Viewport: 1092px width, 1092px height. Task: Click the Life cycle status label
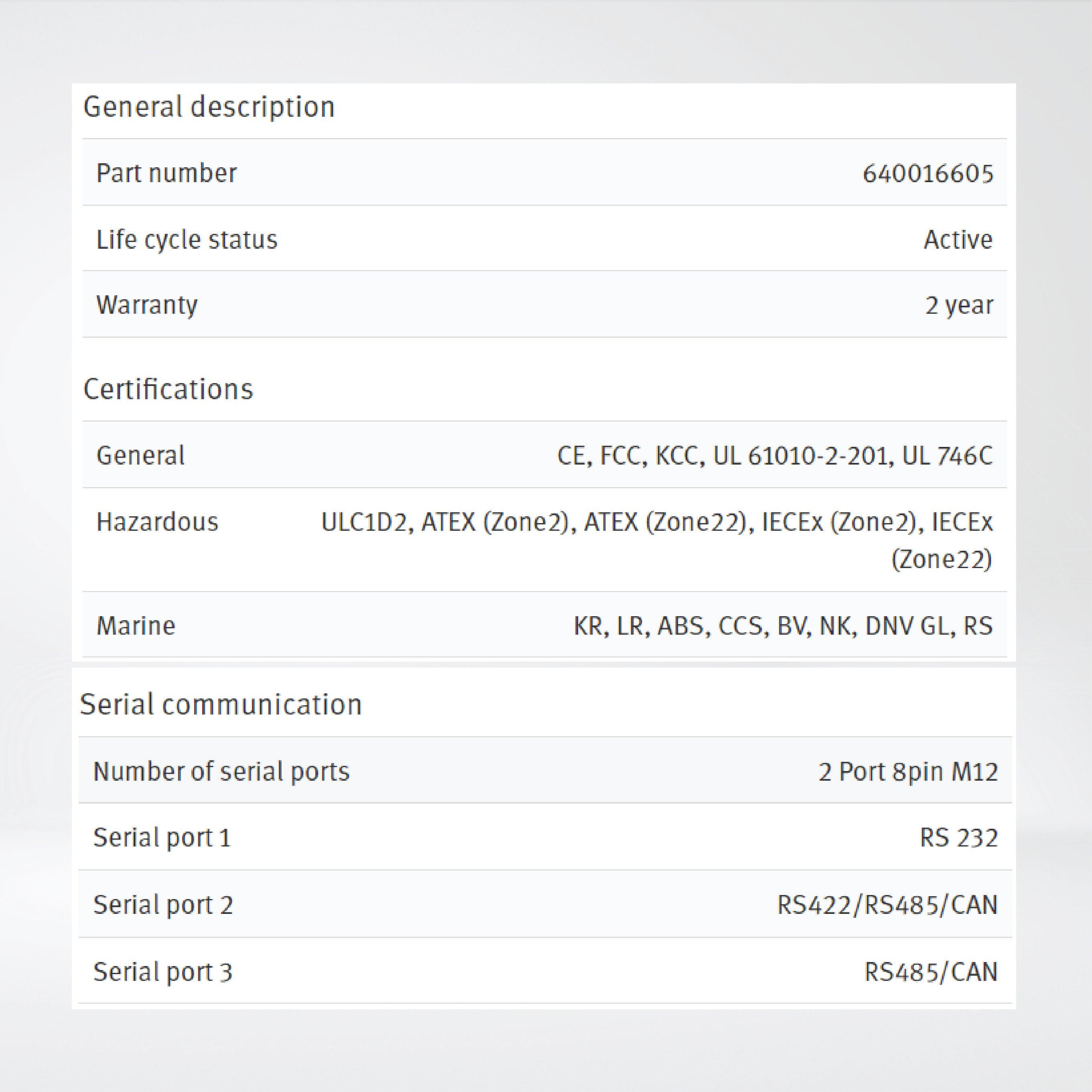pyautogui.click(x=187, y=240)
